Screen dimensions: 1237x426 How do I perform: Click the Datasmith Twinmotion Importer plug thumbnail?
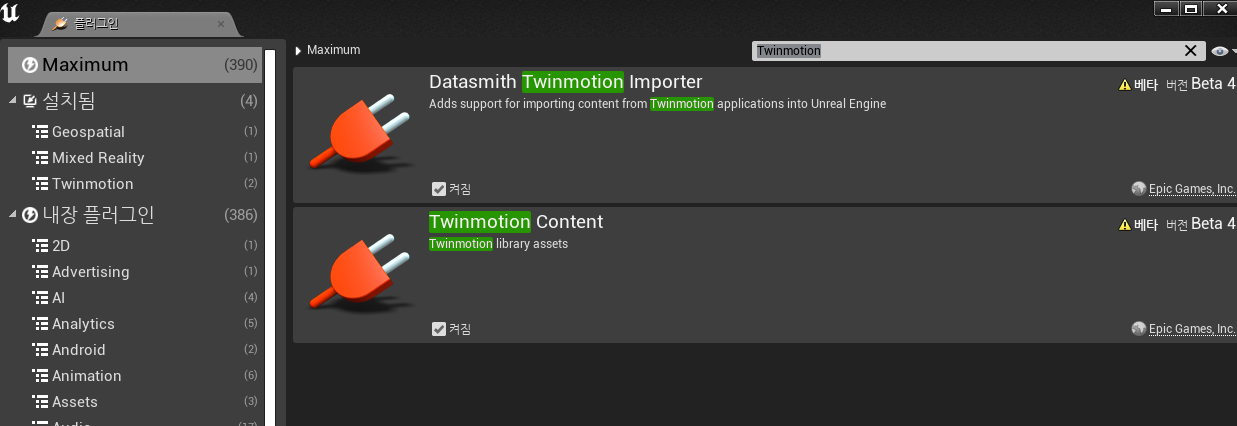click(x=359, y=135)
